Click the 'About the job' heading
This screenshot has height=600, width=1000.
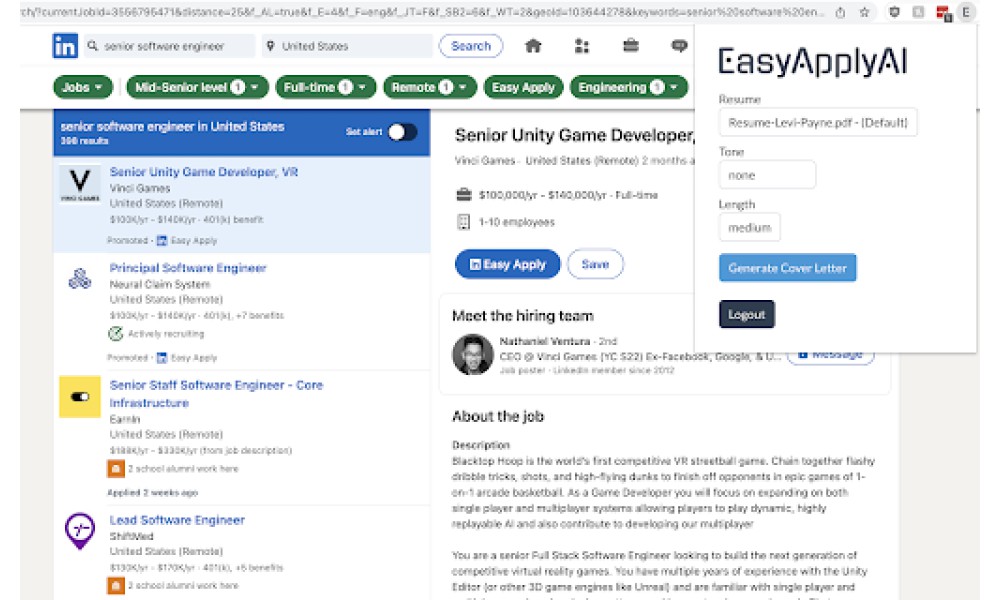(x=497, y=416)
